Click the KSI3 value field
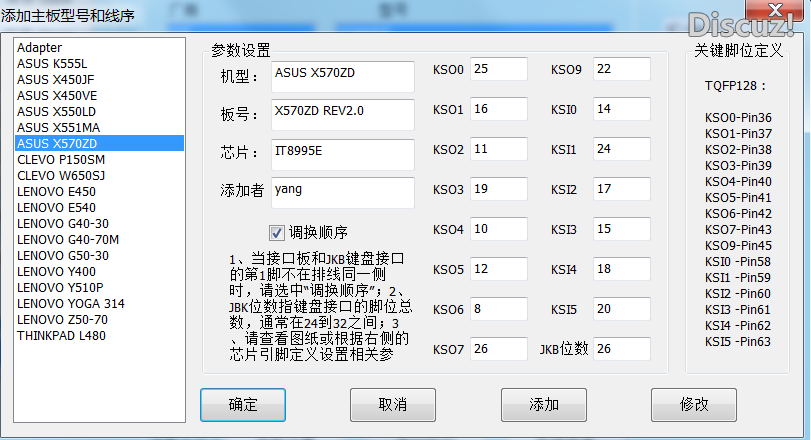Screen dimensions: 811x440 [622, 229]
